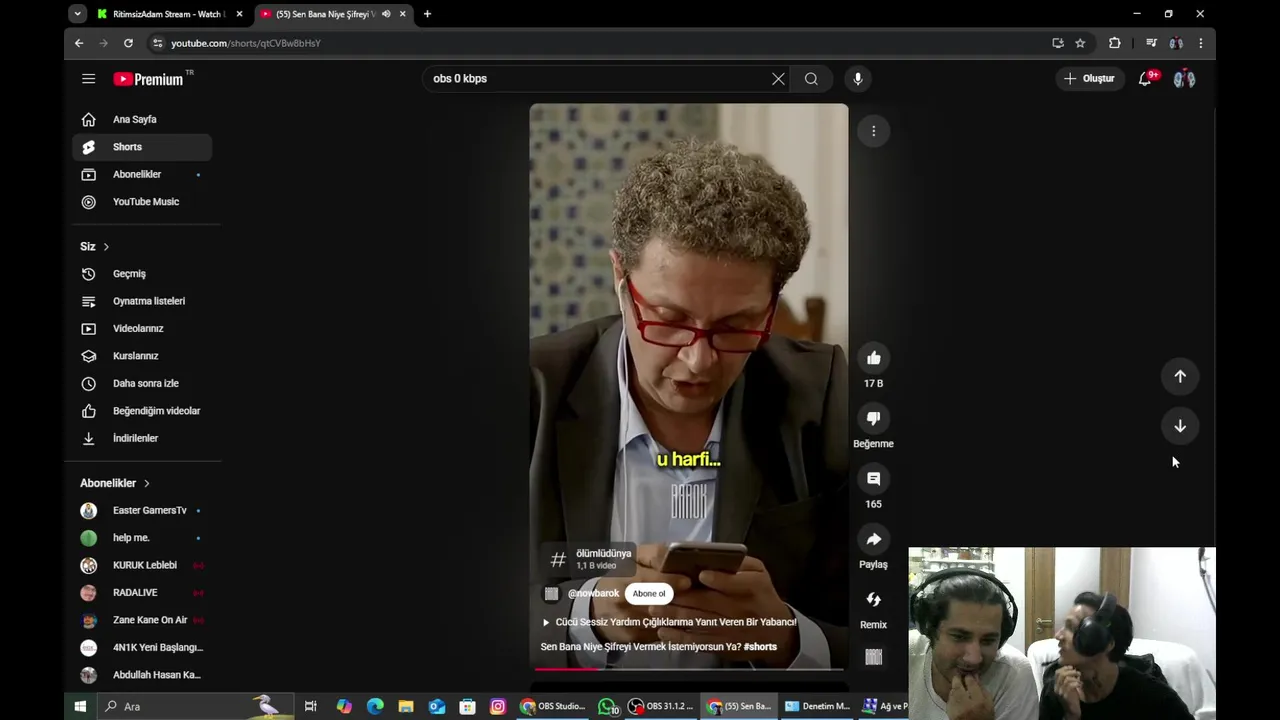The height and width of the screenshot is (720, 1280).
Task: Start voice search with the microphone
Action: click(x=857, y=79)
